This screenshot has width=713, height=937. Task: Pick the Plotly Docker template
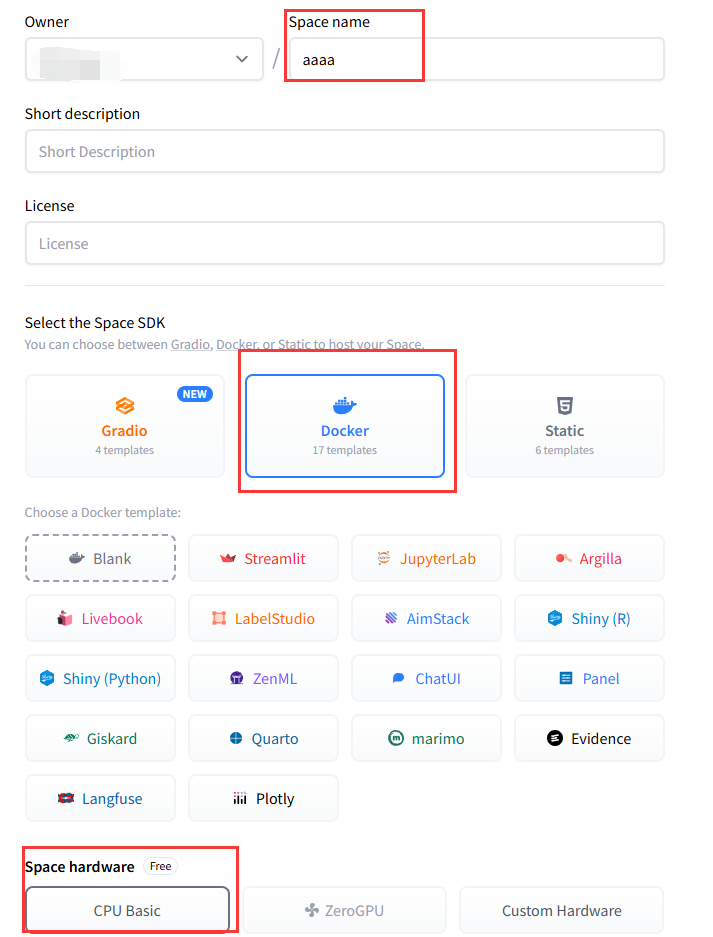263,798
